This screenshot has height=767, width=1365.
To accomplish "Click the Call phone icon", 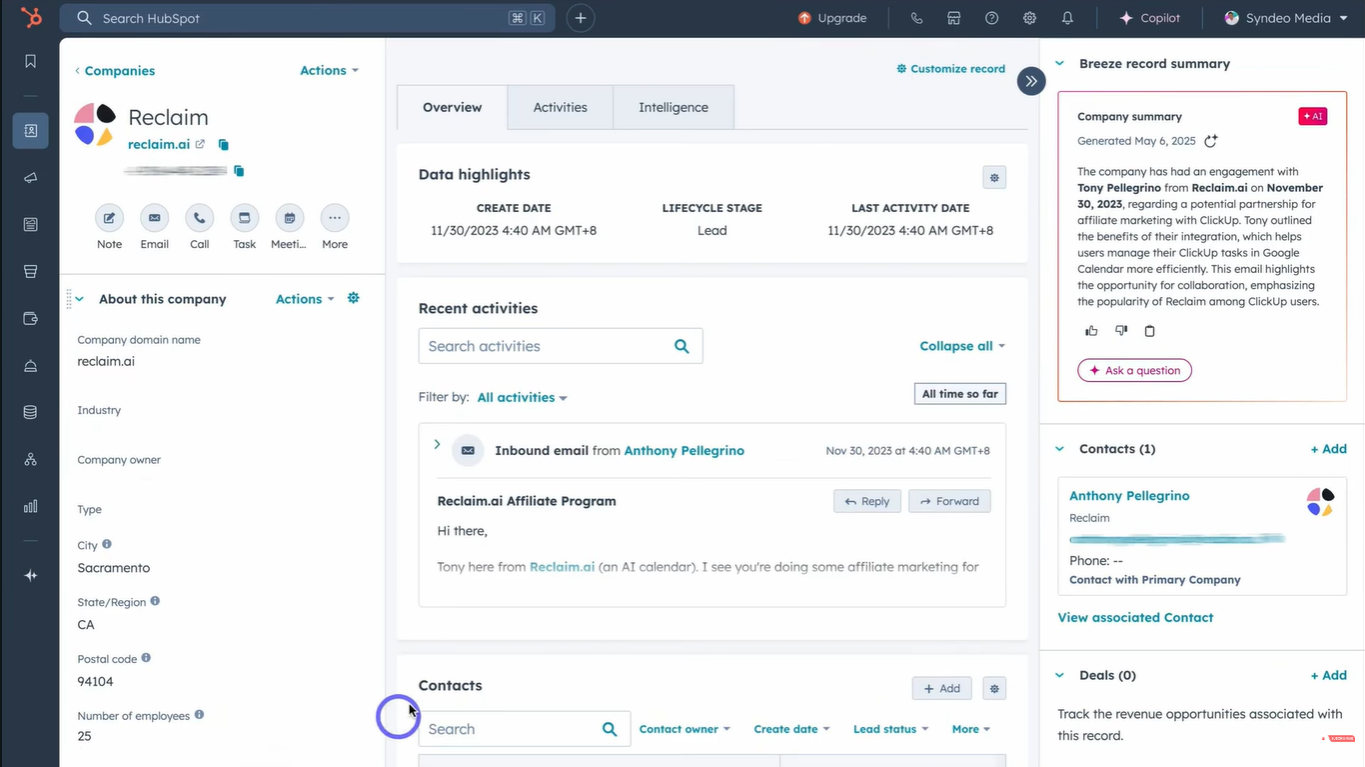I will pyautogui.click(x=199, y=218).
